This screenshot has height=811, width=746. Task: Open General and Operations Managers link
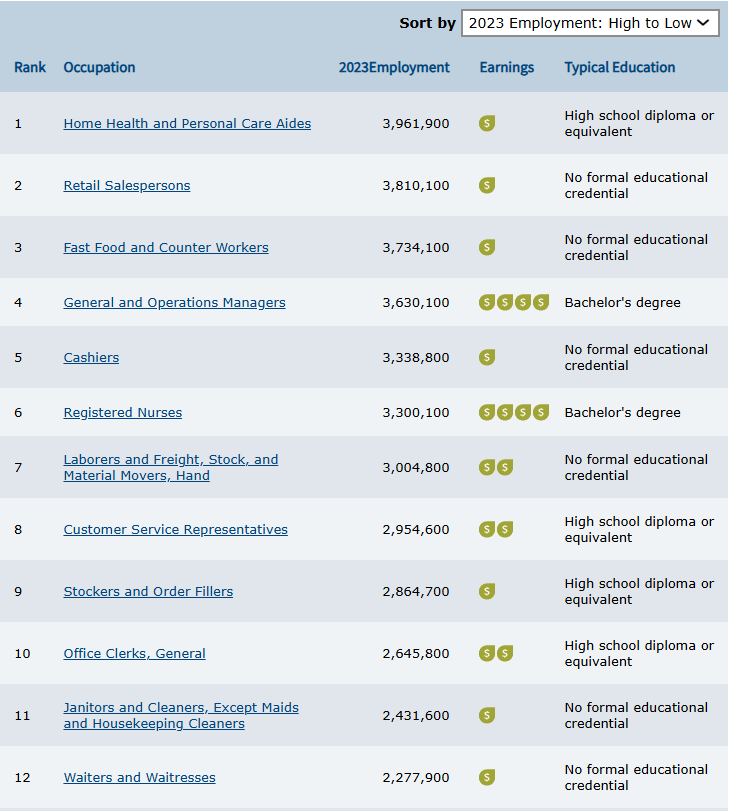pos(174,303)
